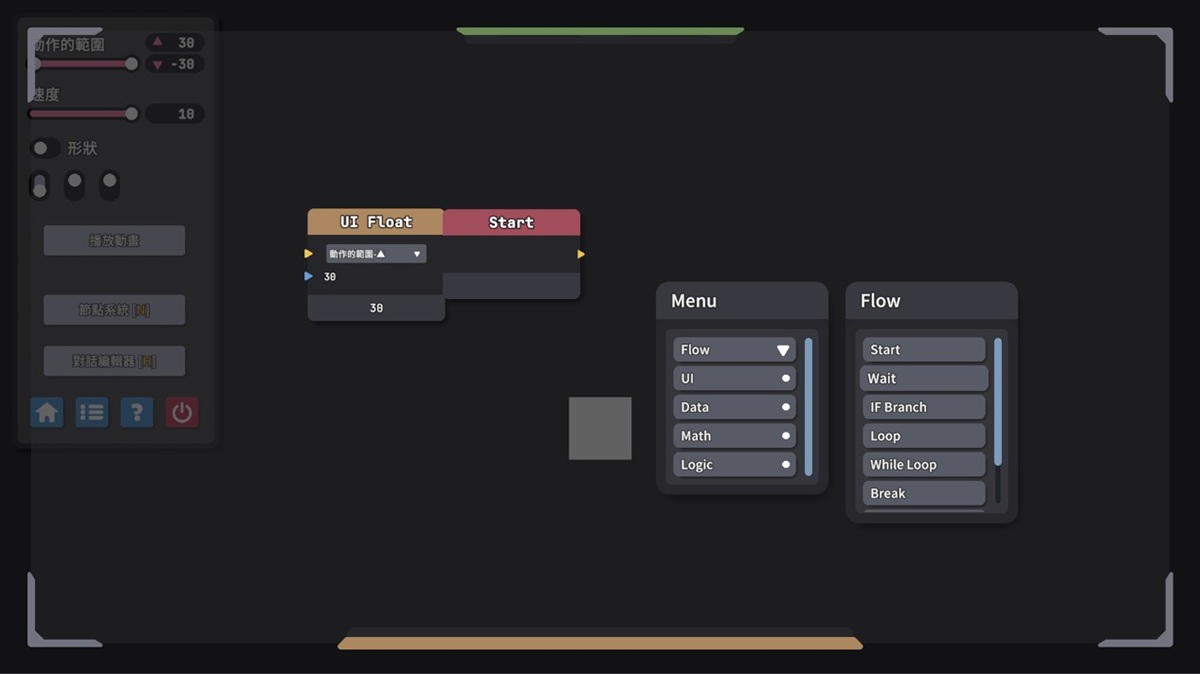Click the question mark help icon
Screen dimensions: 1200x674
pyautogui.click(x=137, y=412)
